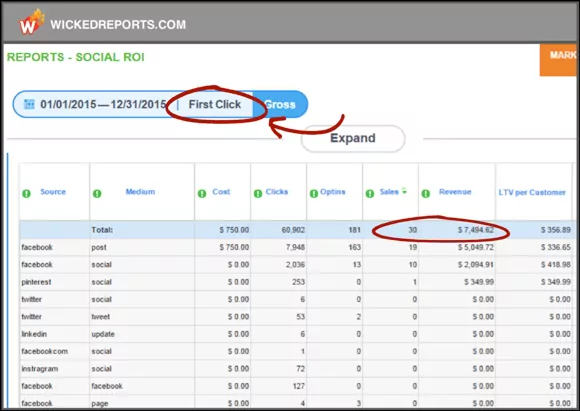Click the REPORTS - SOCIAL ROI heading
The height and width of the screenshot is (411, 580).
(75, 57)
